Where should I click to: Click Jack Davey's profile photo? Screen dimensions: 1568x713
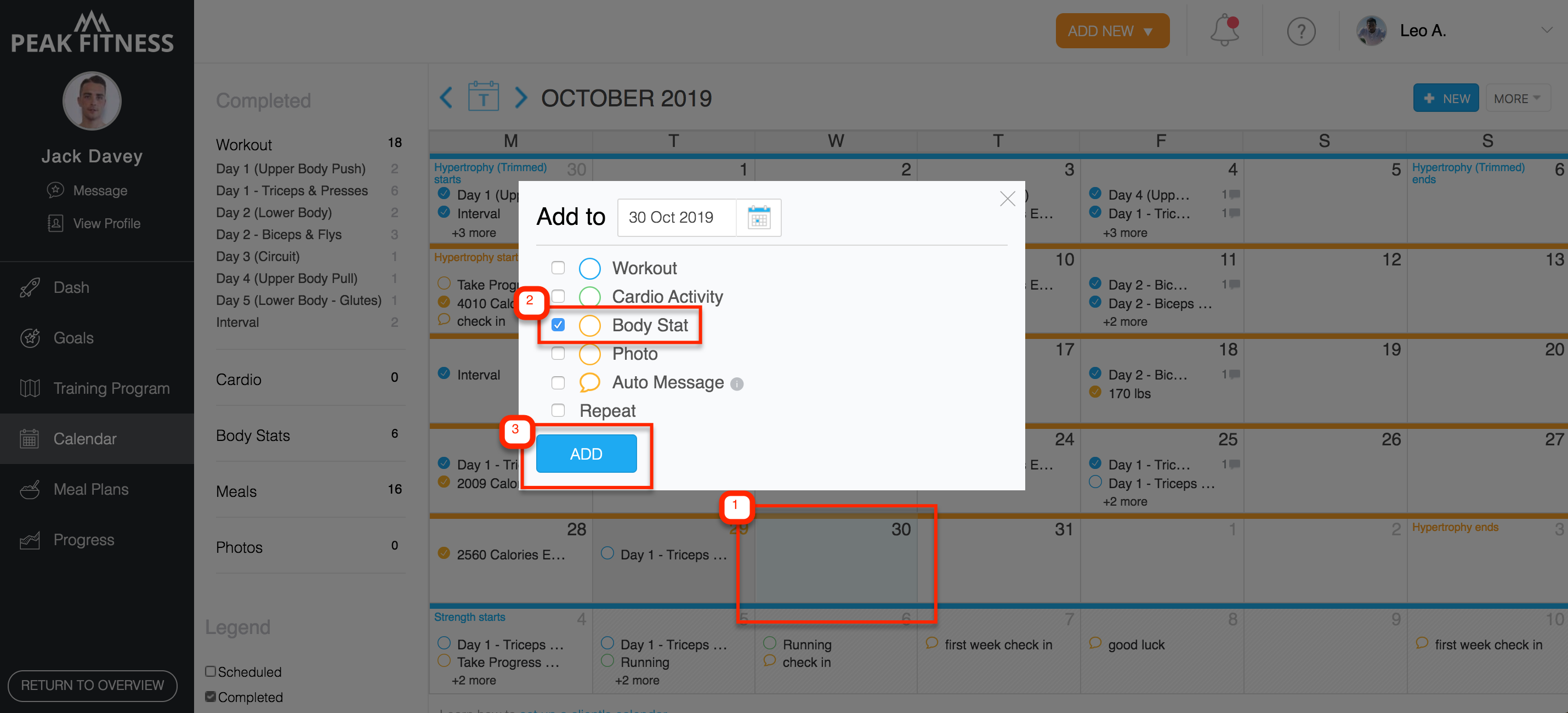[92, 101]
